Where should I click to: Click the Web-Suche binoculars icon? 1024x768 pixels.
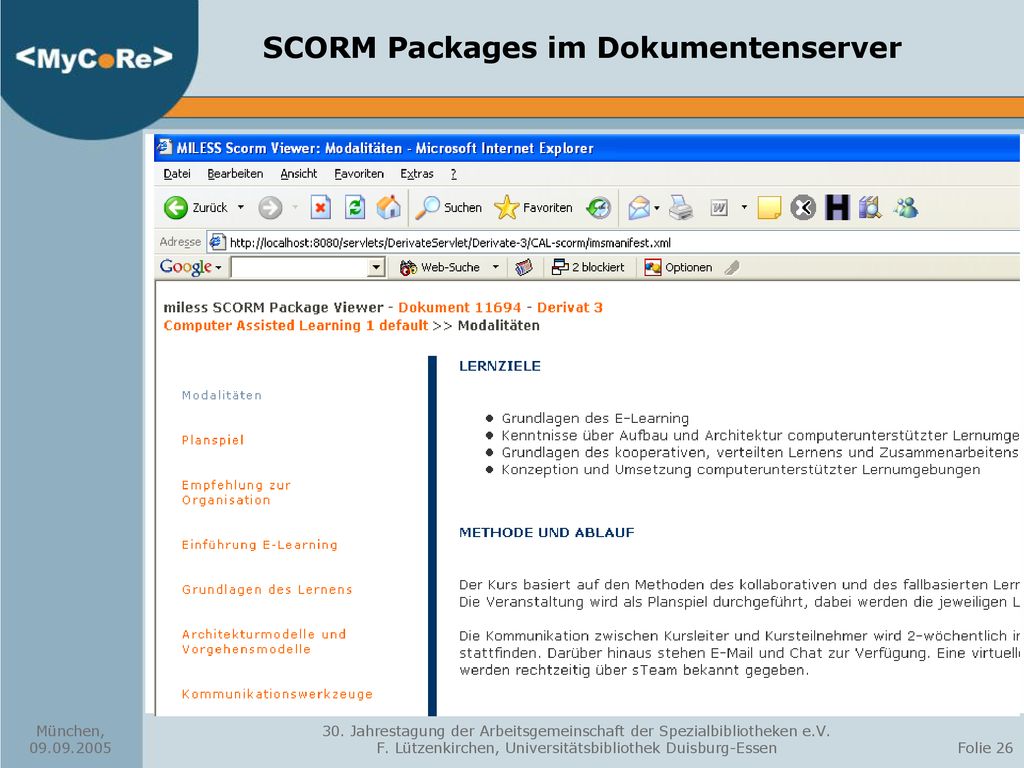pyautogui.click(x=408, y=267)
